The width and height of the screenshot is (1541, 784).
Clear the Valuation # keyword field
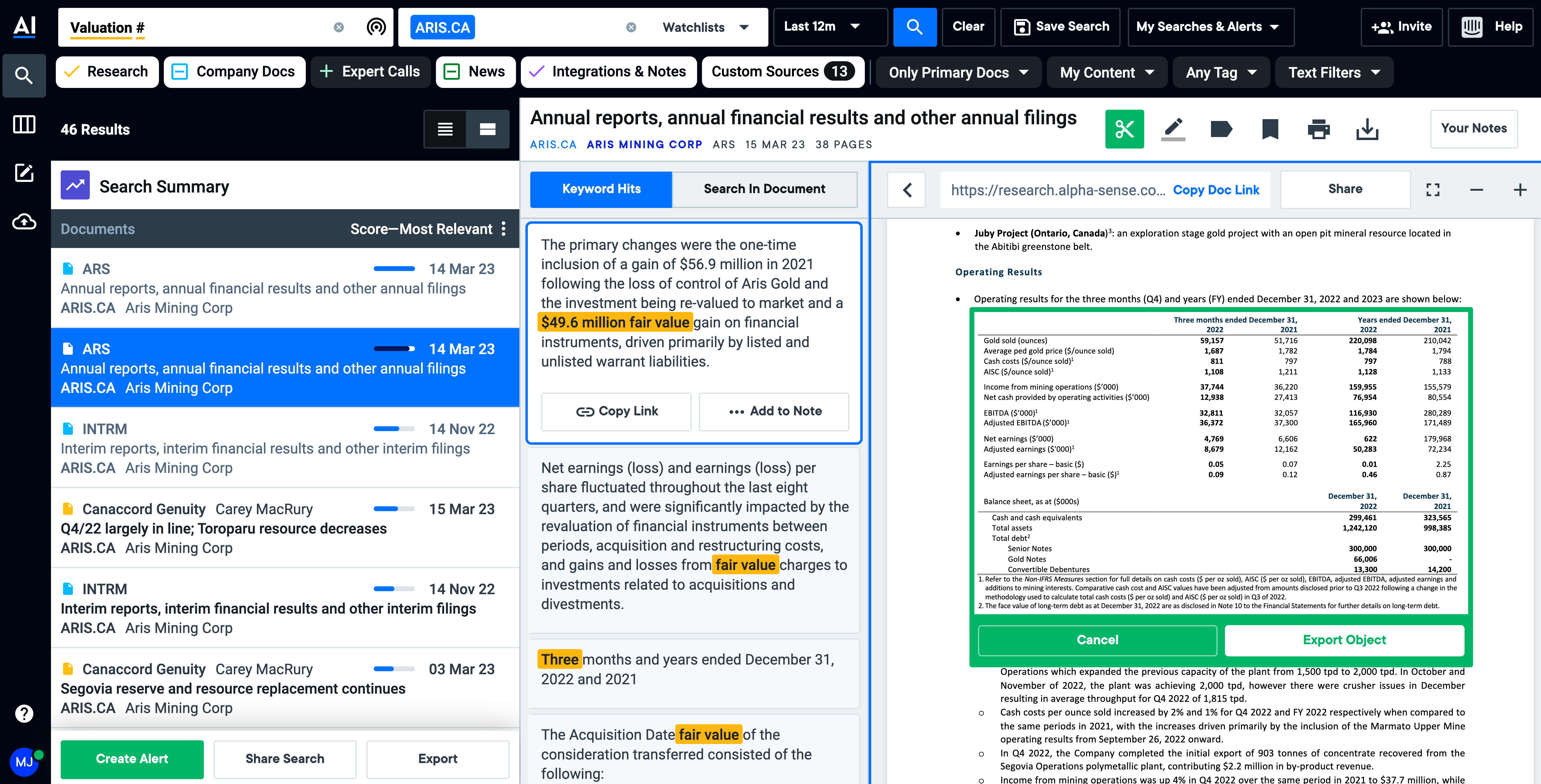click(339, 28)
